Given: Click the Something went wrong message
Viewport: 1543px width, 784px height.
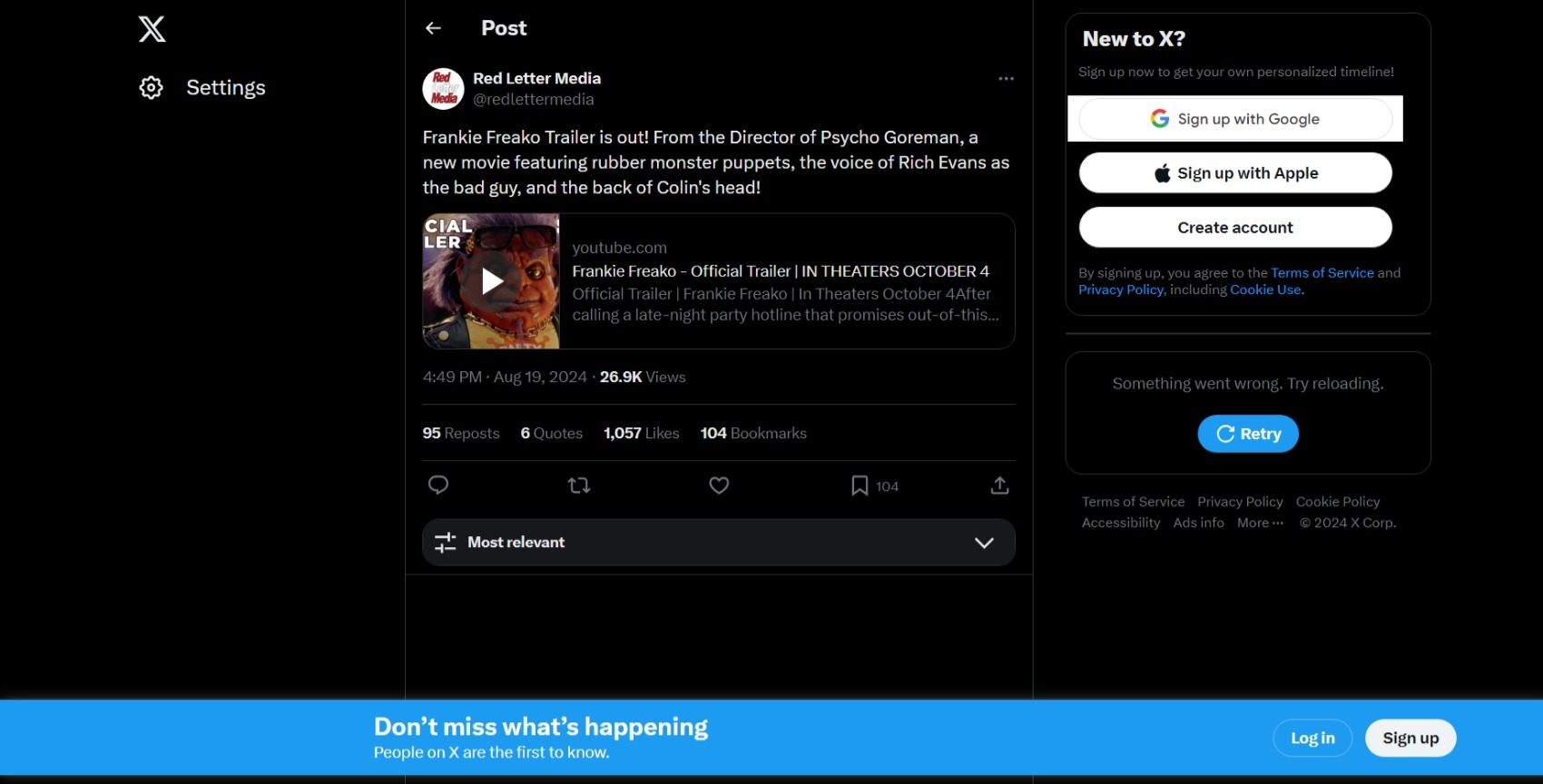Looking at the screenshot, I should pyautogui.click(x=1248, y=384).
